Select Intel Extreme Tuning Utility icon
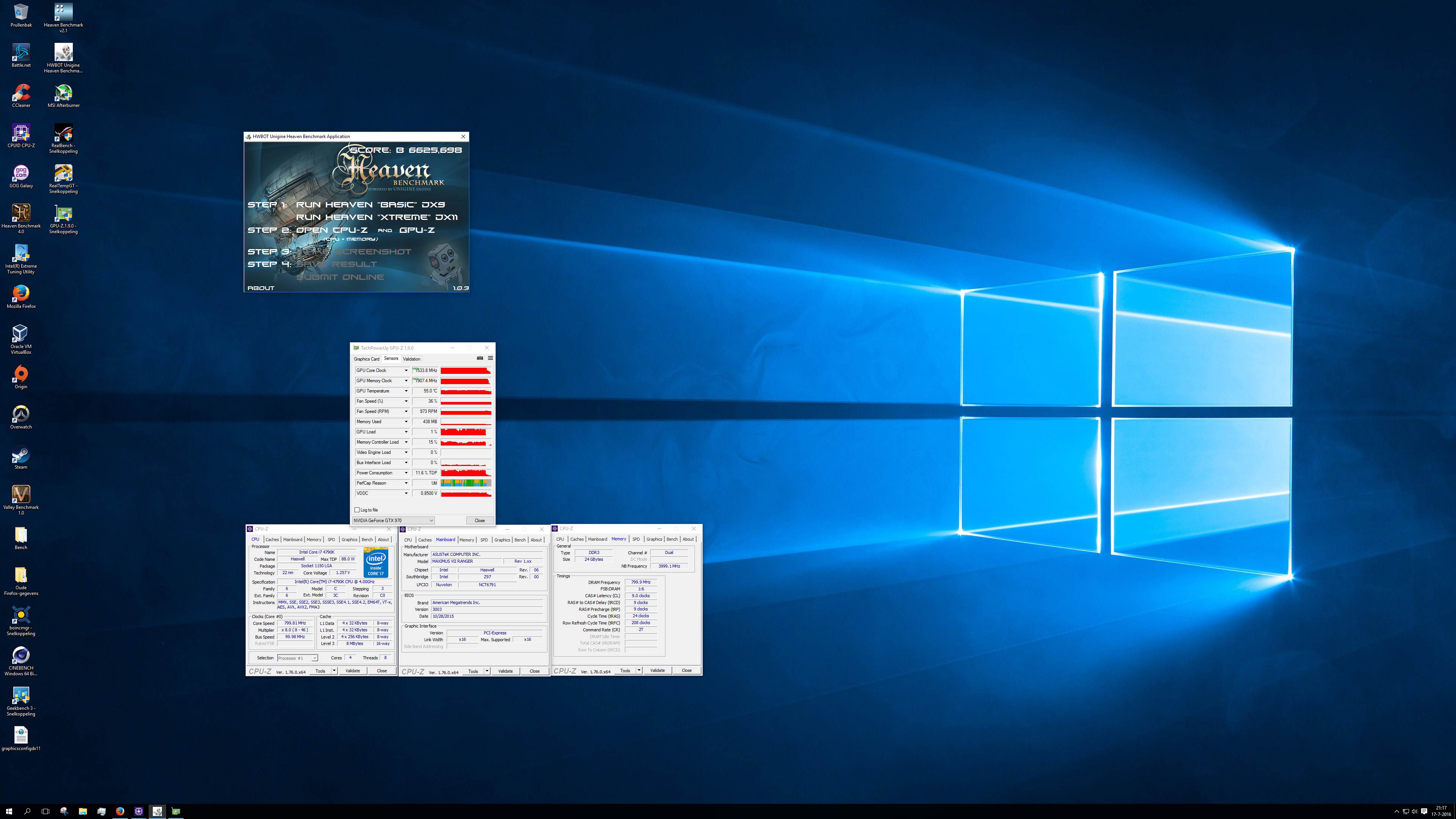Viewport: 1456px width, 819px height. point(21,259)
